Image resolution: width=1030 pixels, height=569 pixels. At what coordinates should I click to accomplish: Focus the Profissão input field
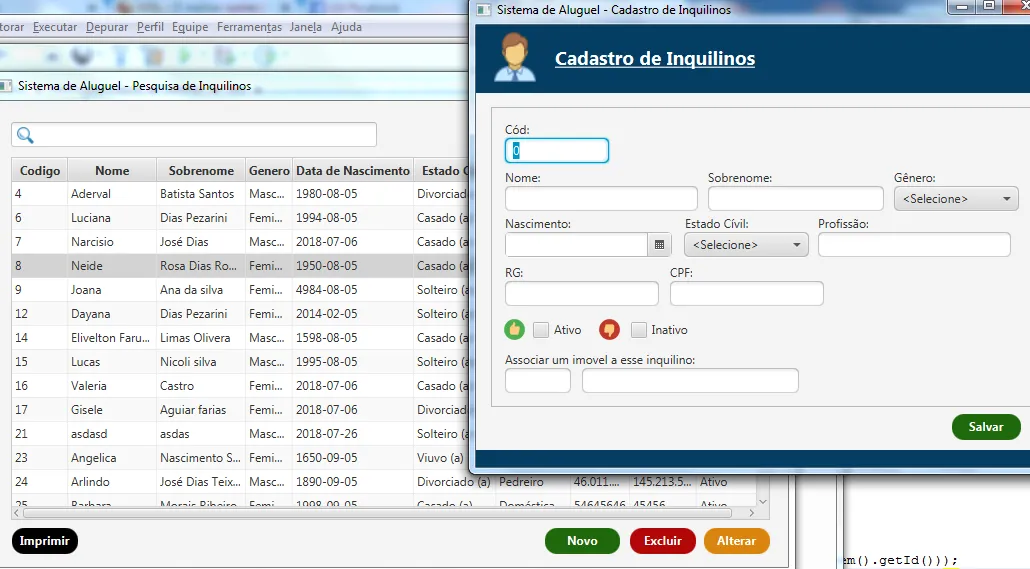point(914,245)
